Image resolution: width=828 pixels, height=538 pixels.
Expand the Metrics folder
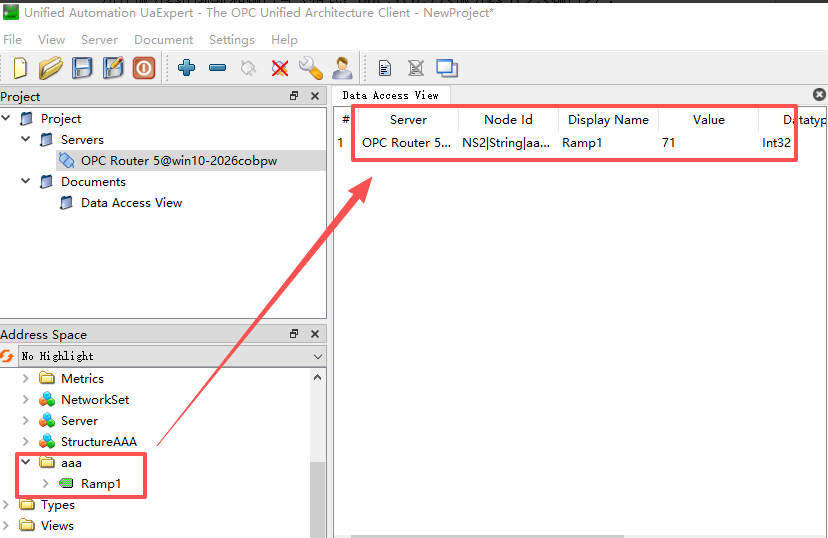25,379
